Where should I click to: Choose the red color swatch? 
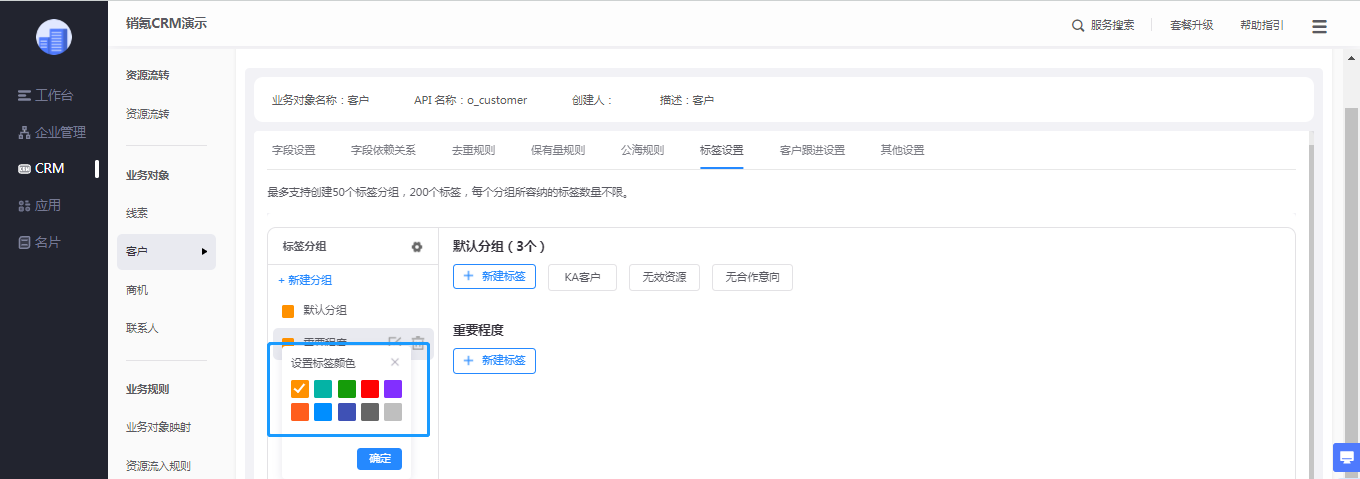coord(370,388)
